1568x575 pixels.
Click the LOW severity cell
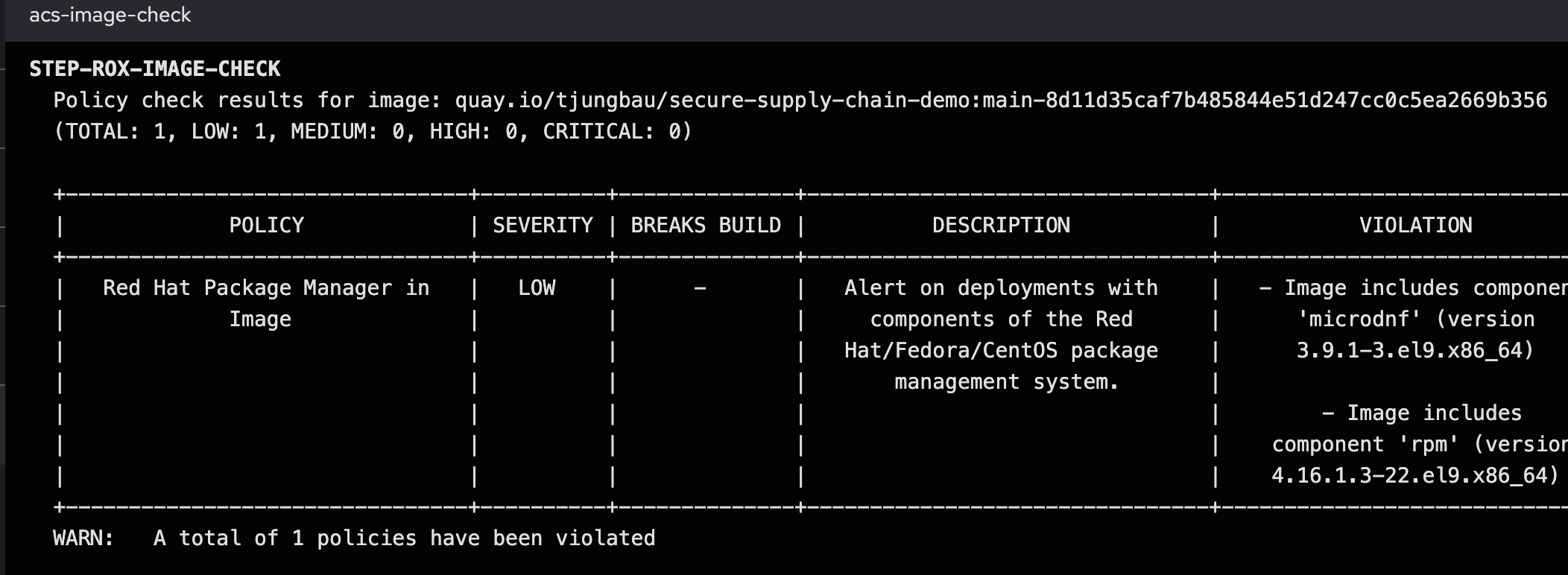[x=537, y=288]
